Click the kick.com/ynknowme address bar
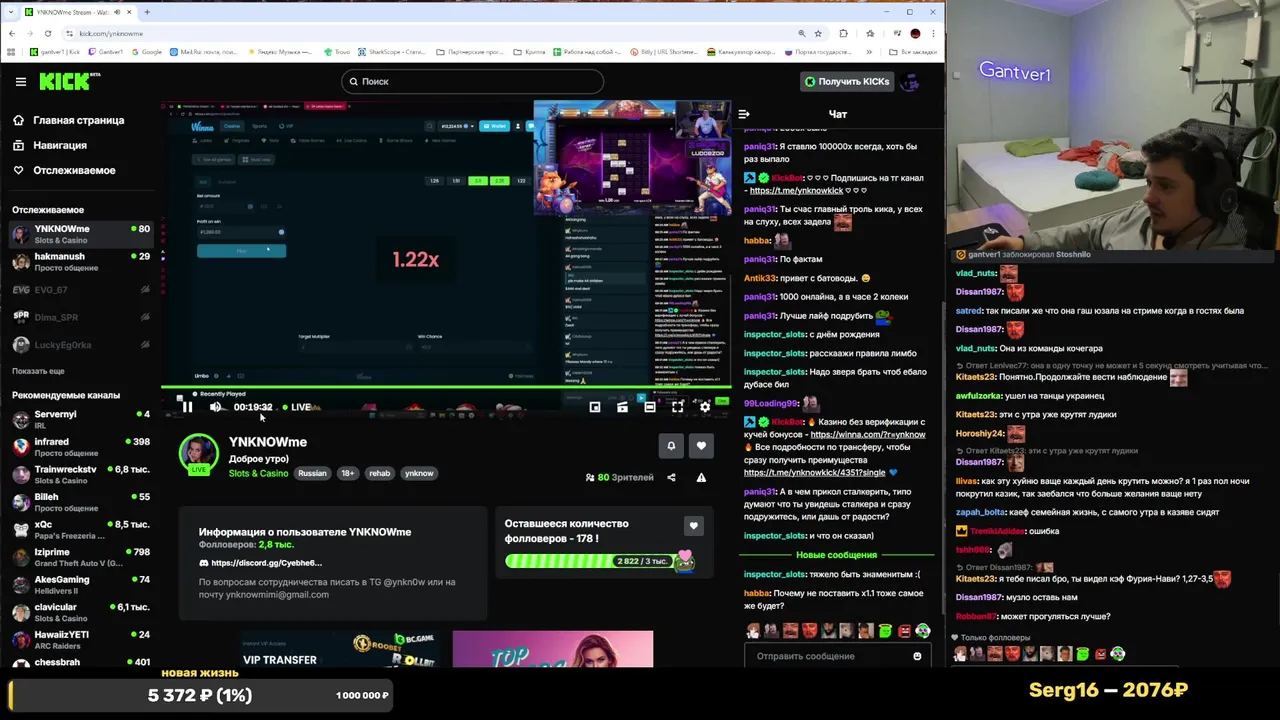 [x=430, y=33]
